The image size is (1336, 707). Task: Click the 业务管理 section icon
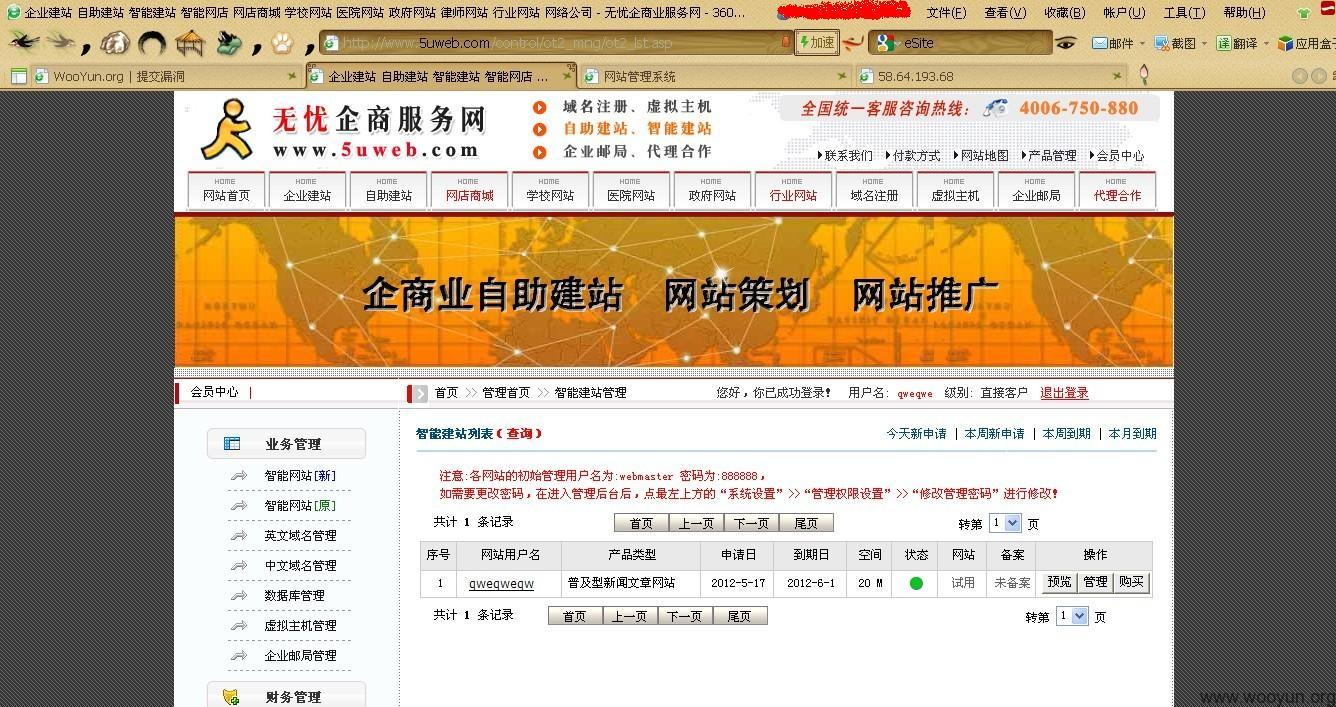(x=232, y=444)
